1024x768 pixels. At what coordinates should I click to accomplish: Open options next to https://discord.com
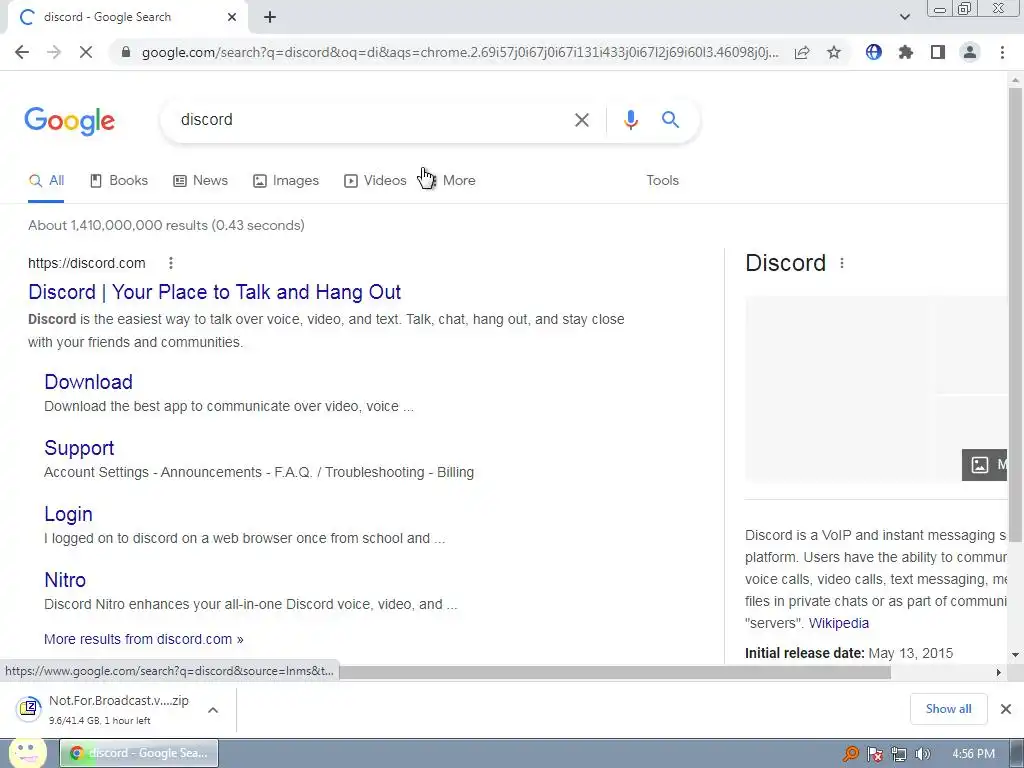point(170,263)
